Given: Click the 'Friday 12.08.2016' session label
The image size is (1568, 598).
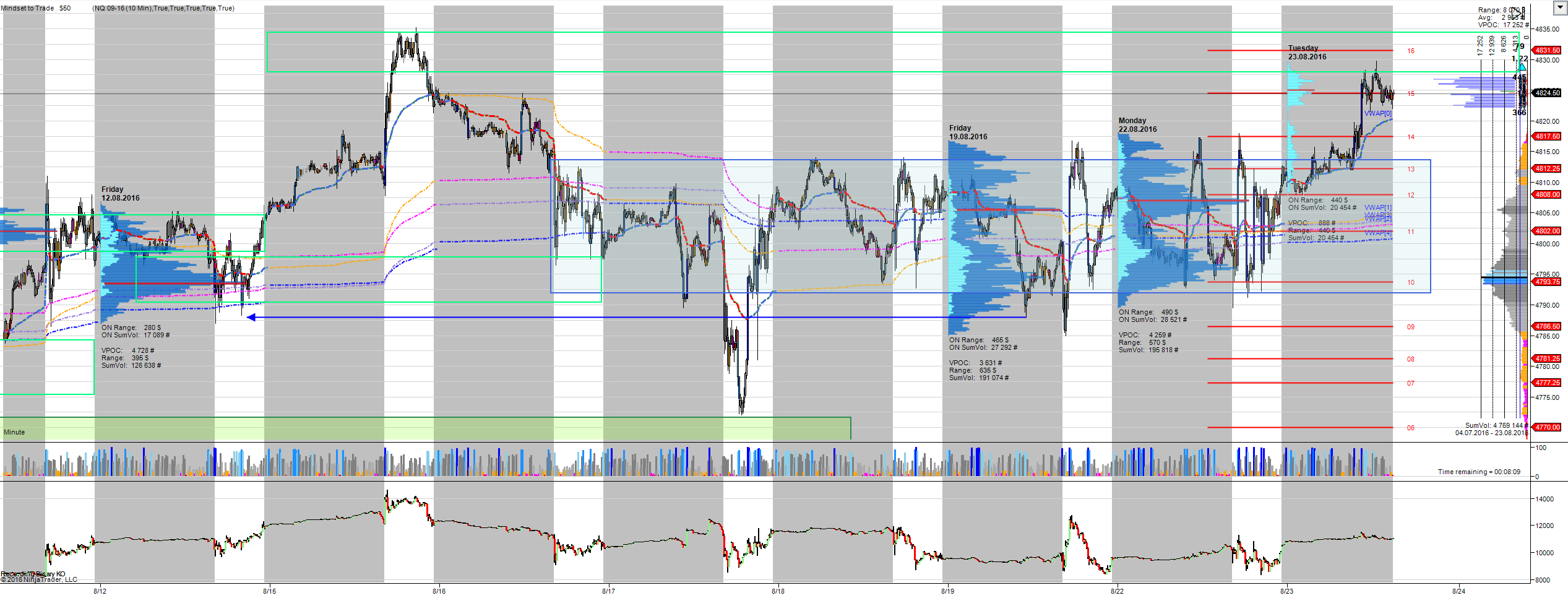Looking at the screenshot, I should click(120, 194).
